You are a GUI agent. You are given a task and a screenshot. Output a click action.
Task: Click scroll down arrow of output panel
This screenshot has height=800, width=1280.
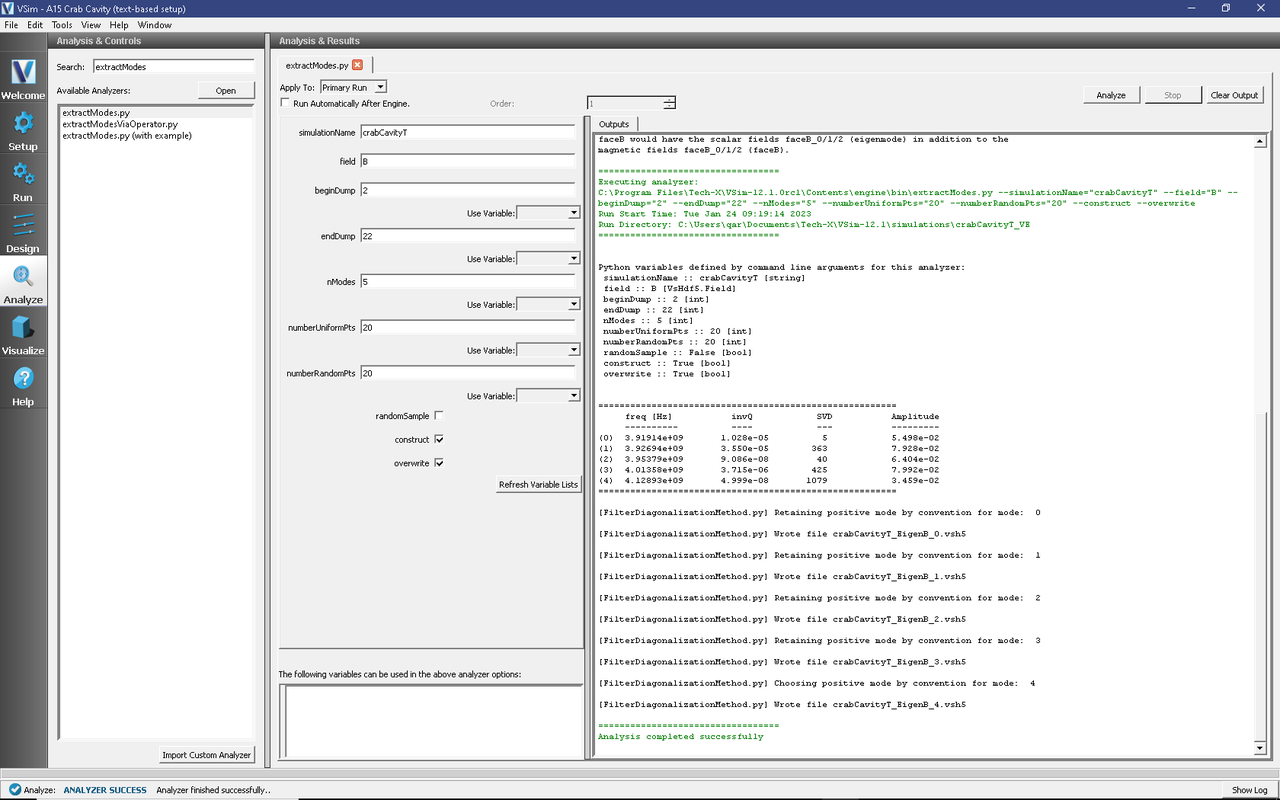pyautogui.click(x=1260, y=748)
